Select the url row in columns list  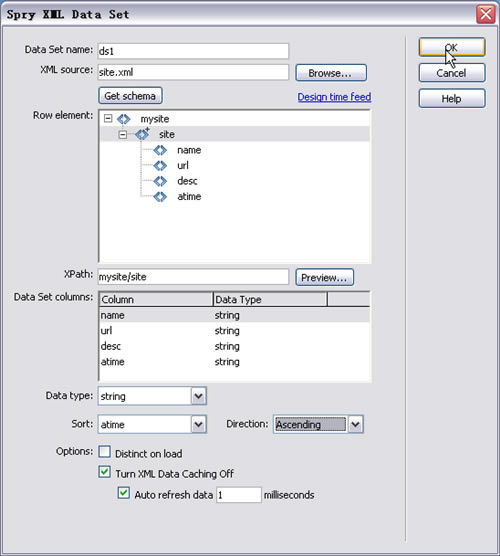[234, 330]
